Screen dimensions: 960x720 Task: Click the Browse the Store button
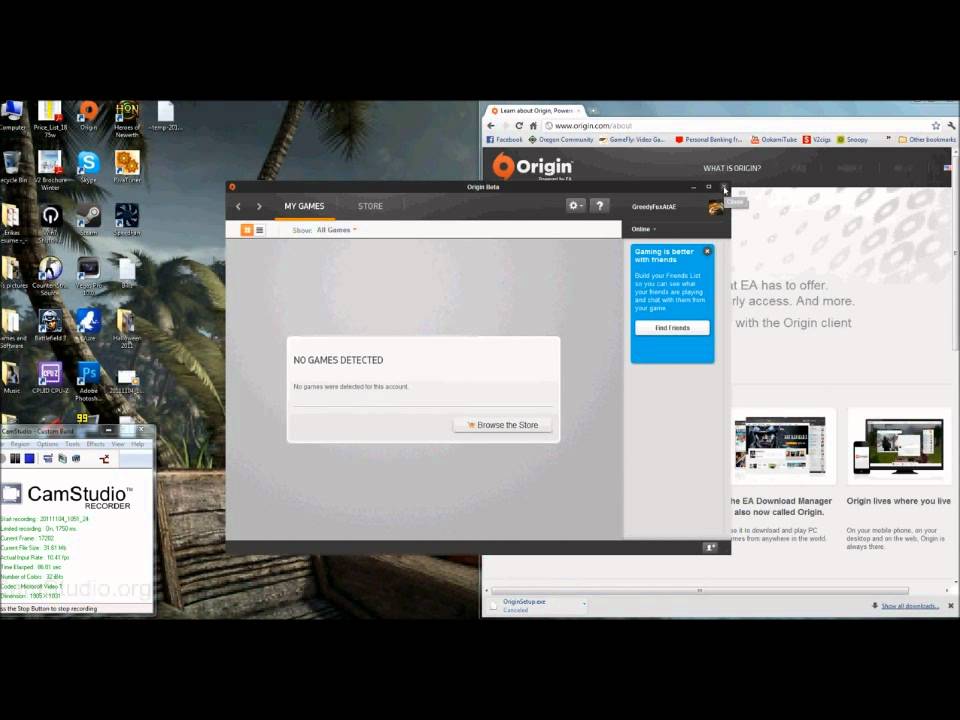point(503,425)
